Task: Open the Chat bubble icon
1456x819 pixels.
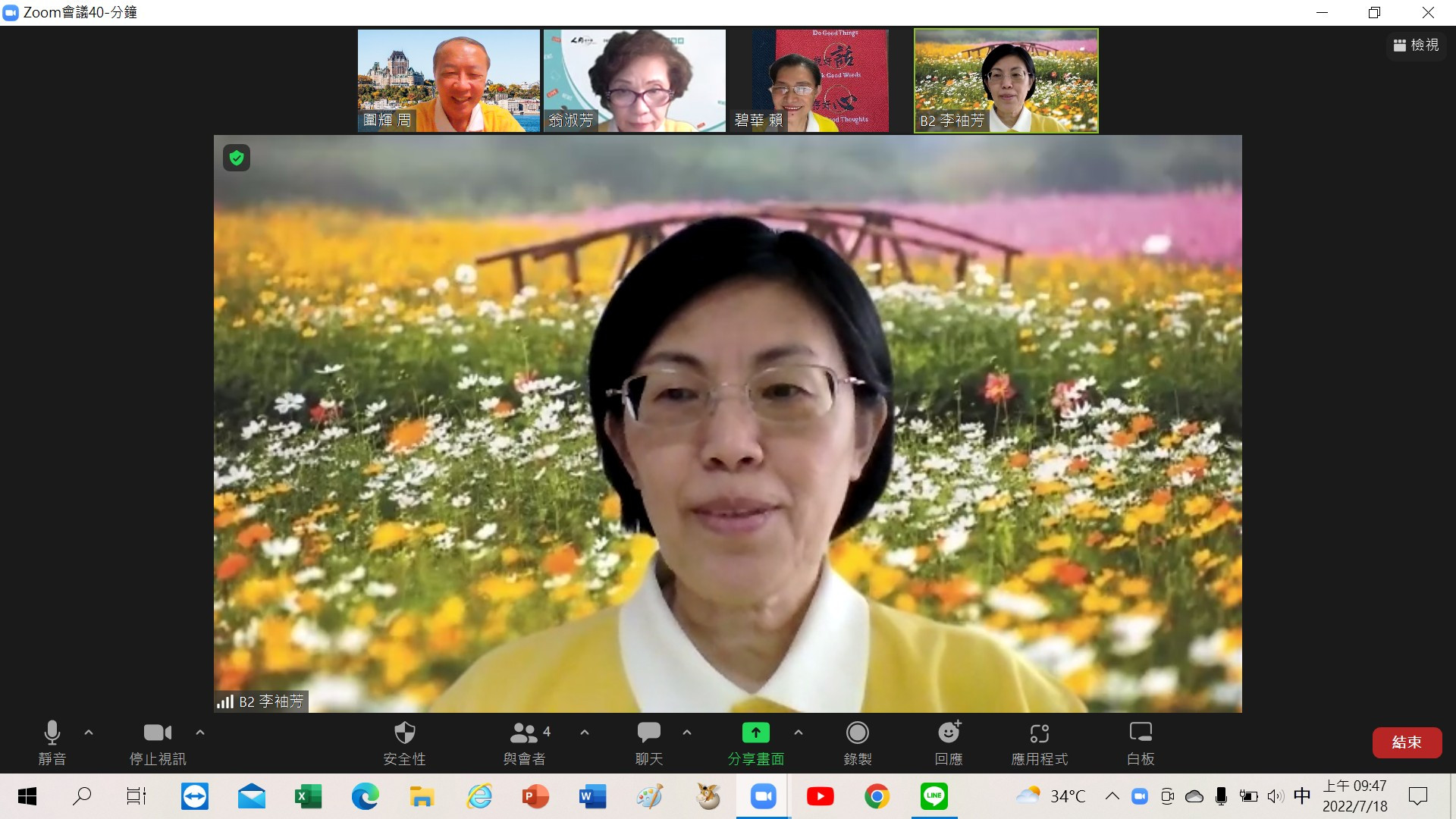Action: (648, 733)
